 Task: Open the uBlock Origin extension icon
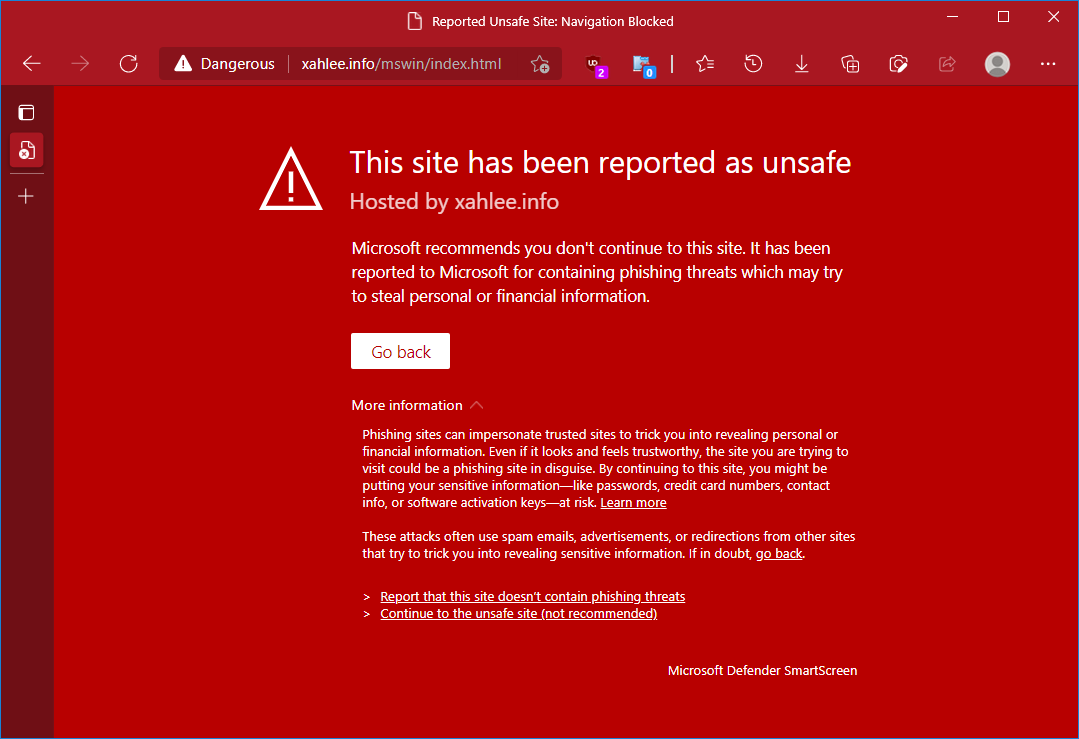pos(595,65)
